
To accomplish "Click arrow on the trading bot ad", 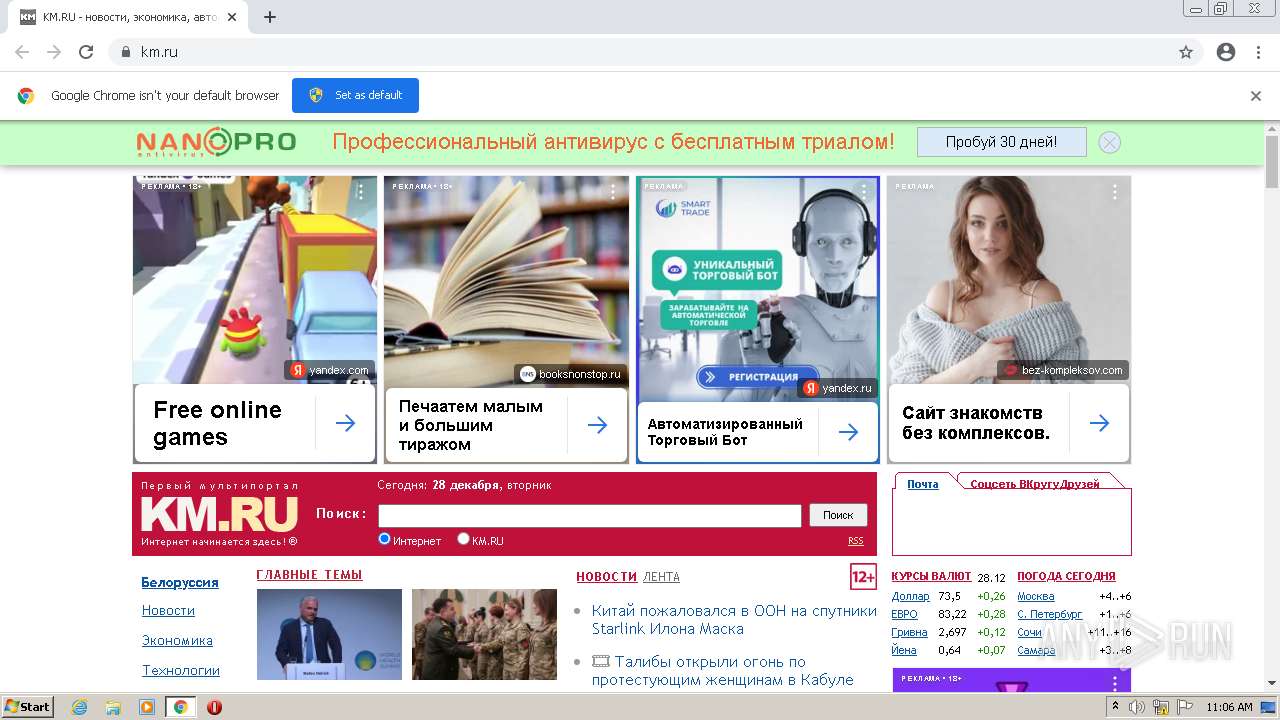I will (x=848, y=432).
